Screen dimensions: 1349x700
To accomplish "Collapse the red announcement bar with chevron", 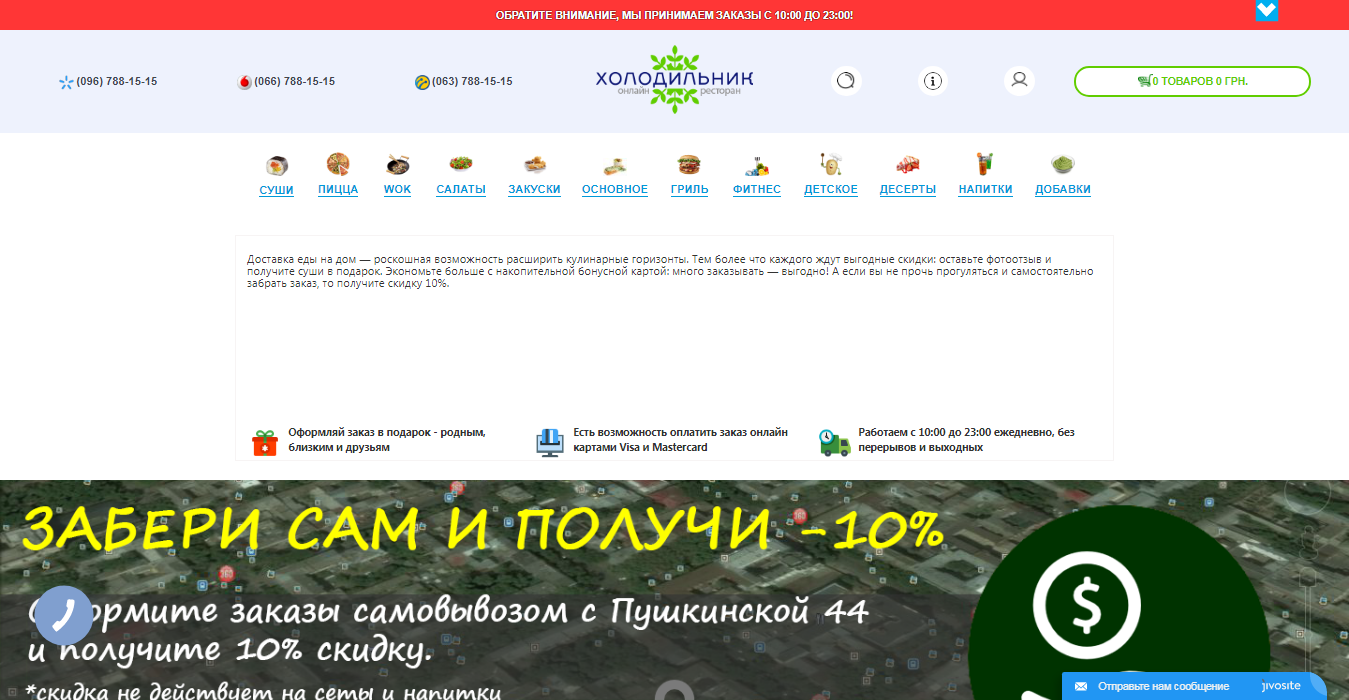I will coord(1266,11).
